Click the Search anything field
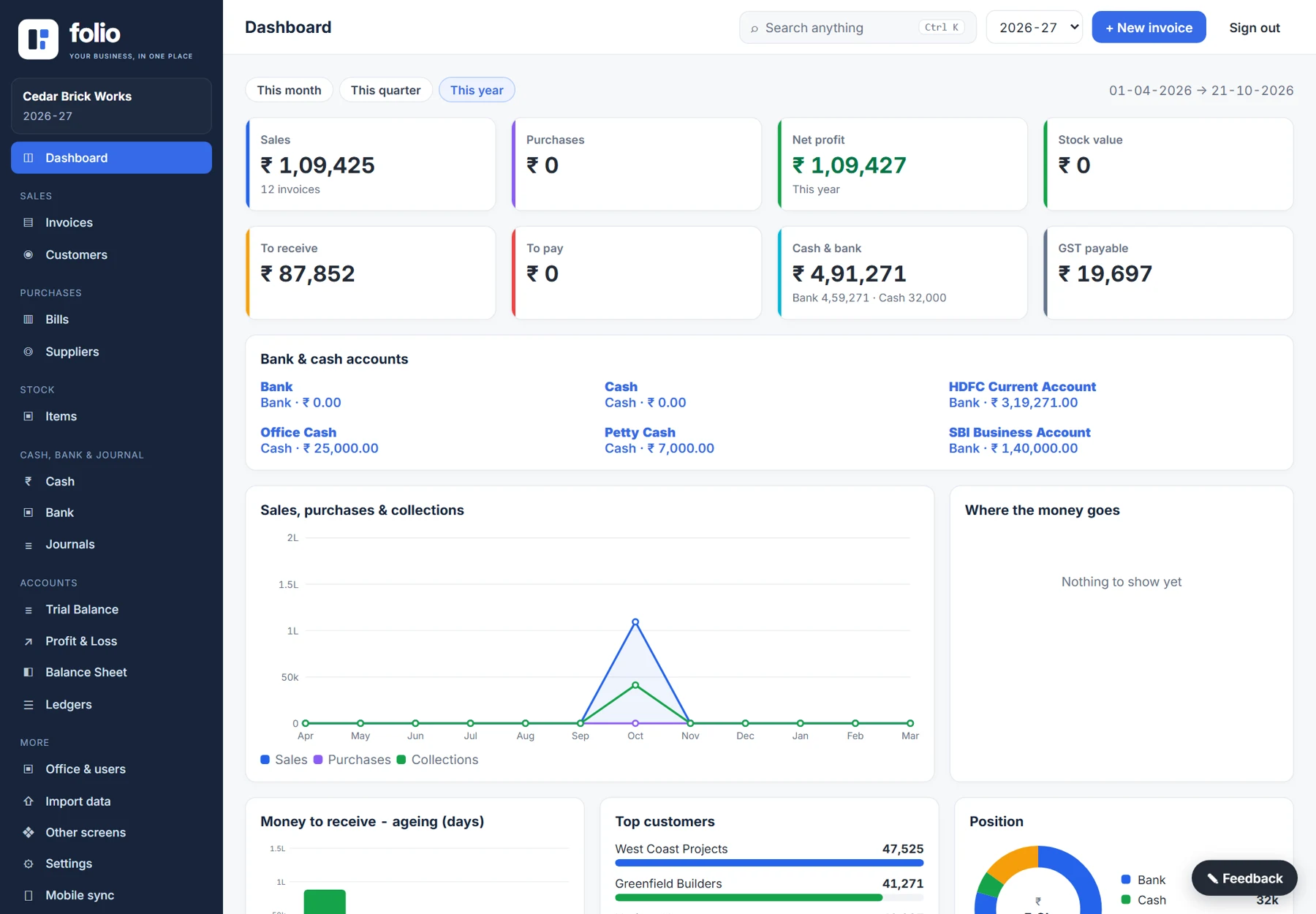1316x914 pixels. coord(857,28)
